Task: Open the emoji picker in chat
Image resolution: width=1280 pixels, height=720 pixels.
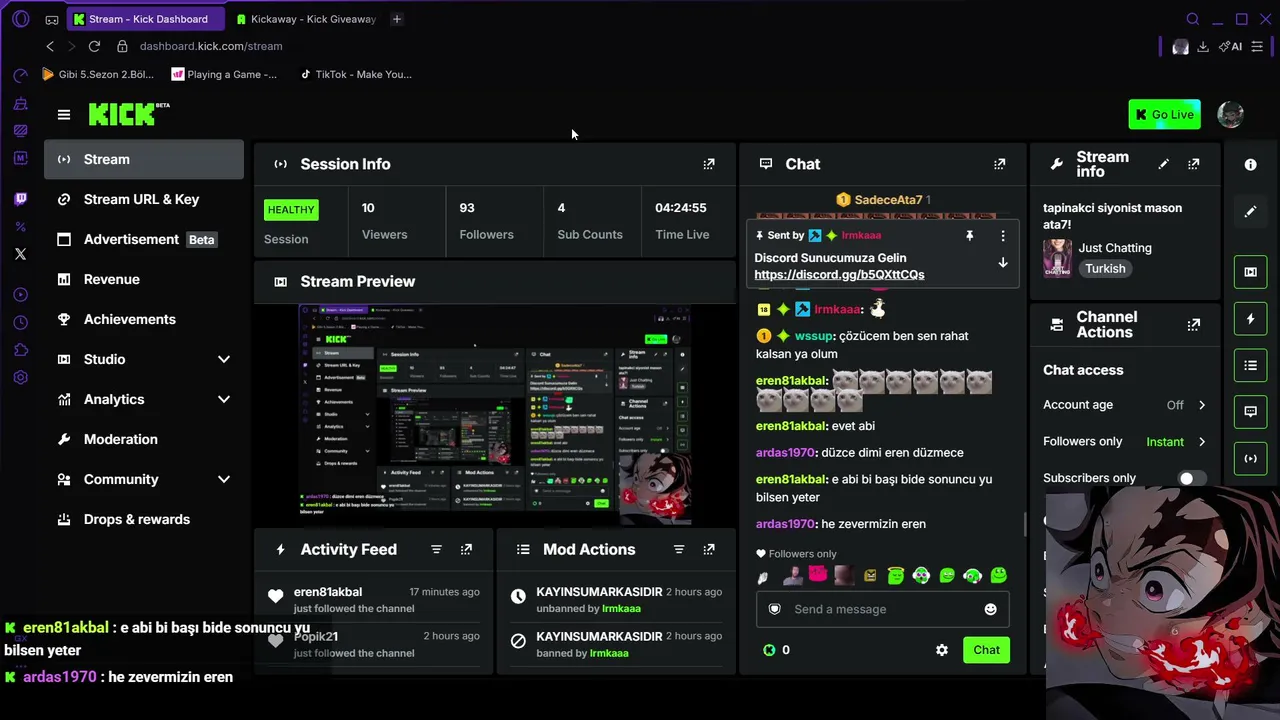Action: click(990, 609)
